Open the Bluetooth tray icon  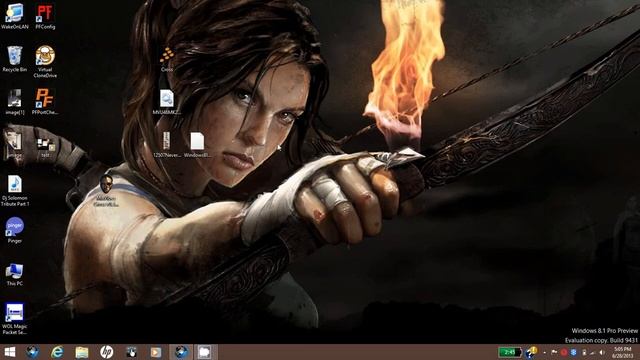573,352
